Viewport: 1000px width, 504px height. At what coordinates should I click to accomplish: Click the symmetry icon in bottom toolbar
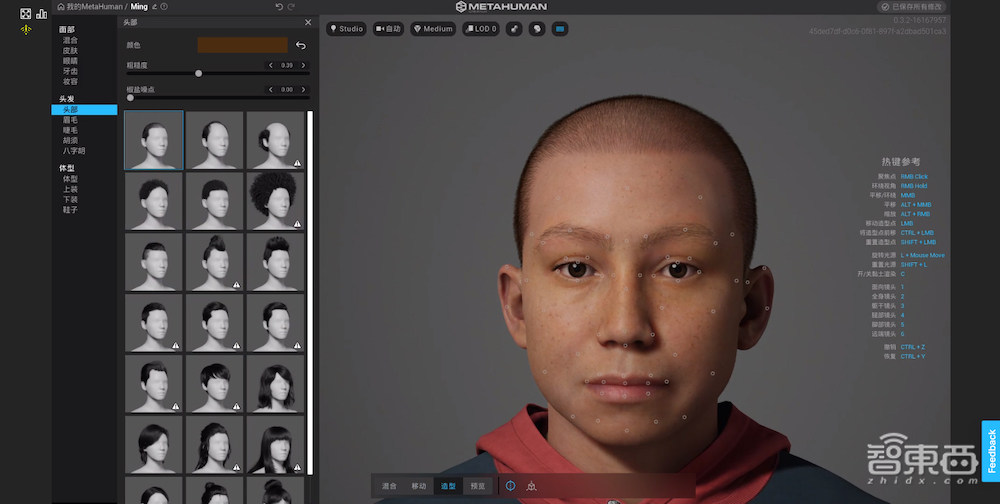click(x=510, y=486)
